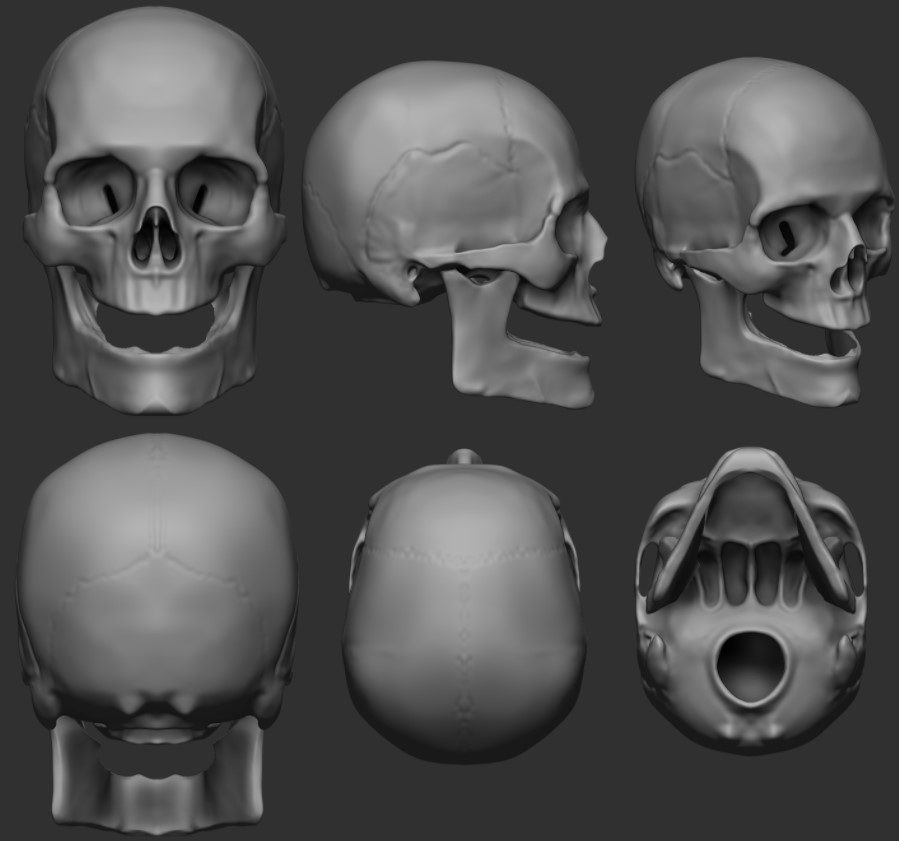Select the three-quarter view skull render

(765, 231)
